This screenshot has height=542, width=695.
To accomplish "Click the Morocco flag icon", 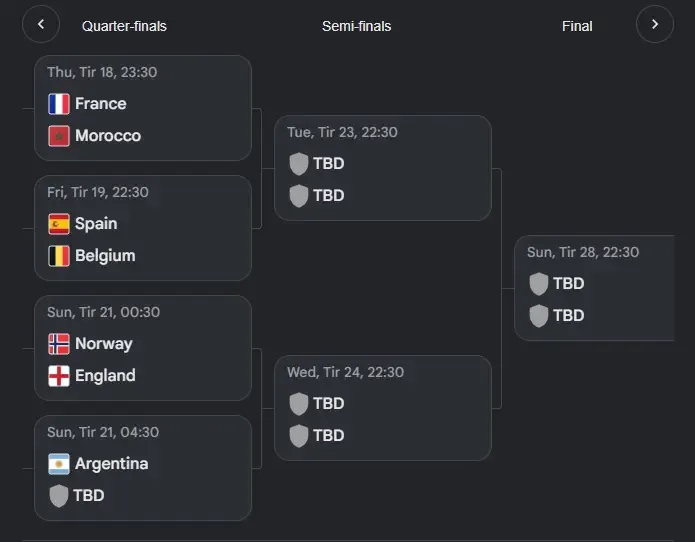I will point(59,136).
